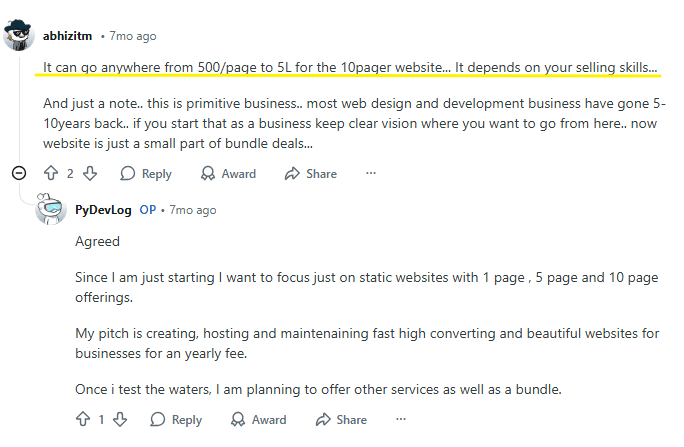Click PyDevLog's avatar image
Viewport: 684px width, 447px height.
coord(51,210)
